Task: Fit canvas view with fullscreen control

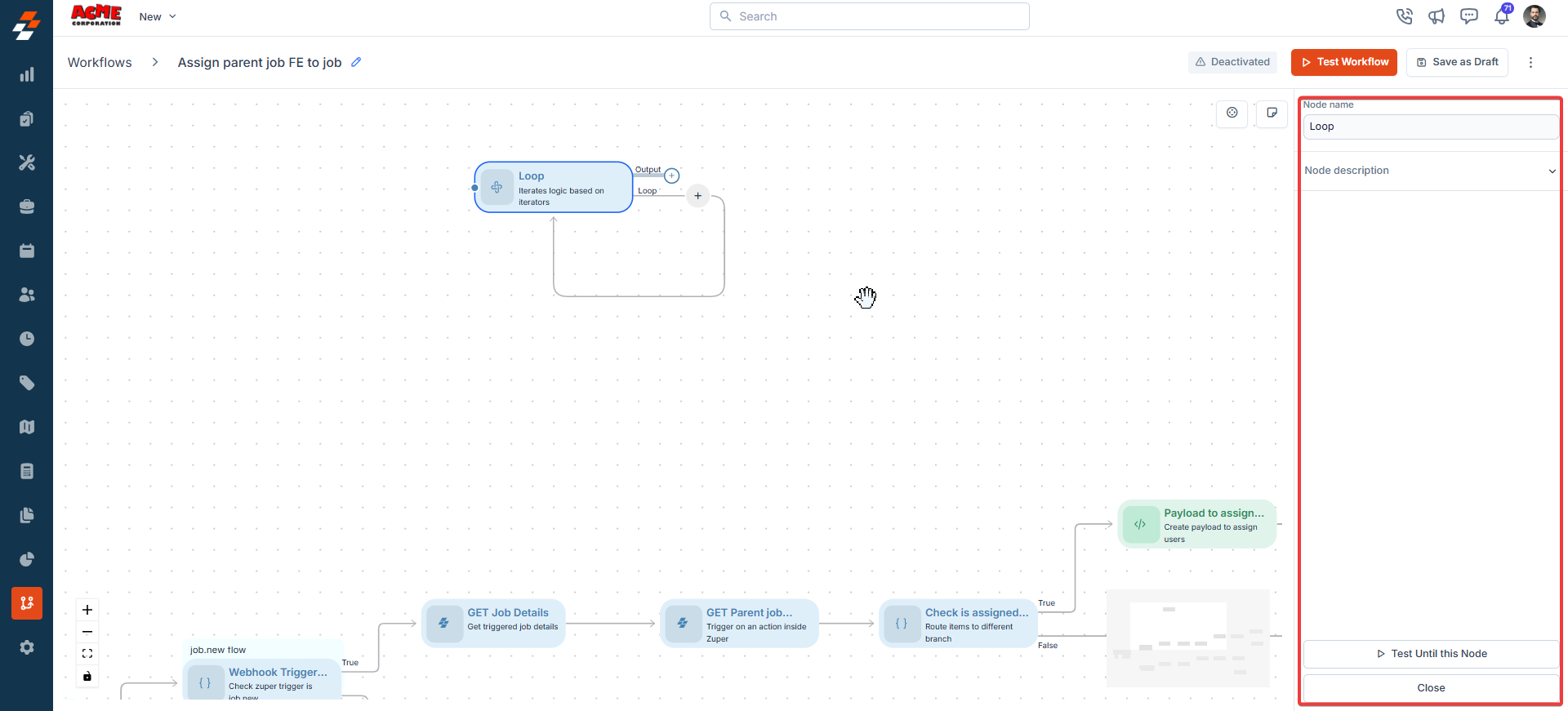Action: coord(87,654)
